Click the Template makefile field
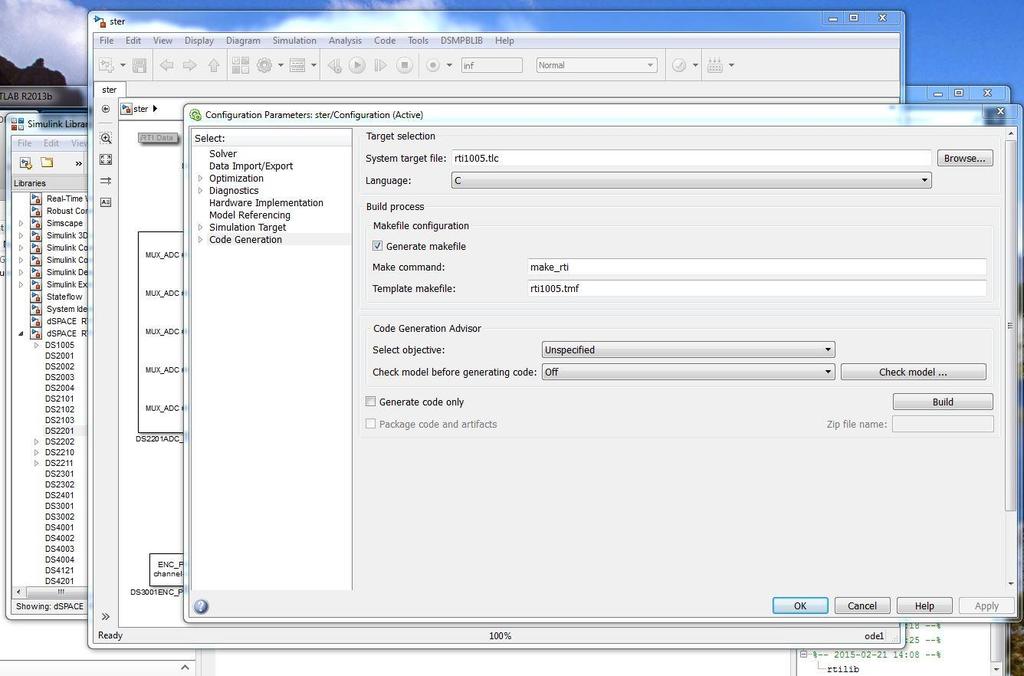 click(757, 288)
